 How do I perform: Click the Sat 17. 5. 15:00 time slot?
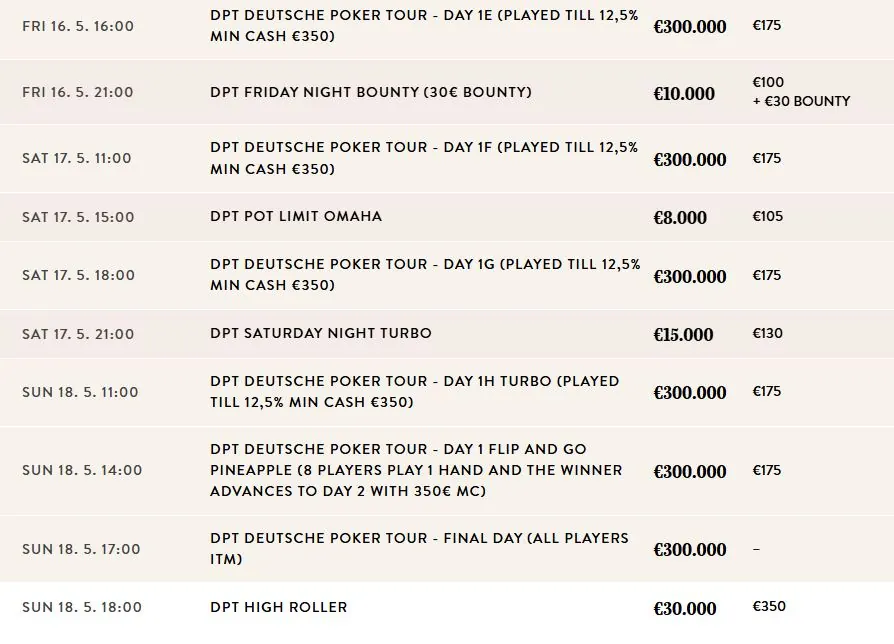click(x=77, y=217)
